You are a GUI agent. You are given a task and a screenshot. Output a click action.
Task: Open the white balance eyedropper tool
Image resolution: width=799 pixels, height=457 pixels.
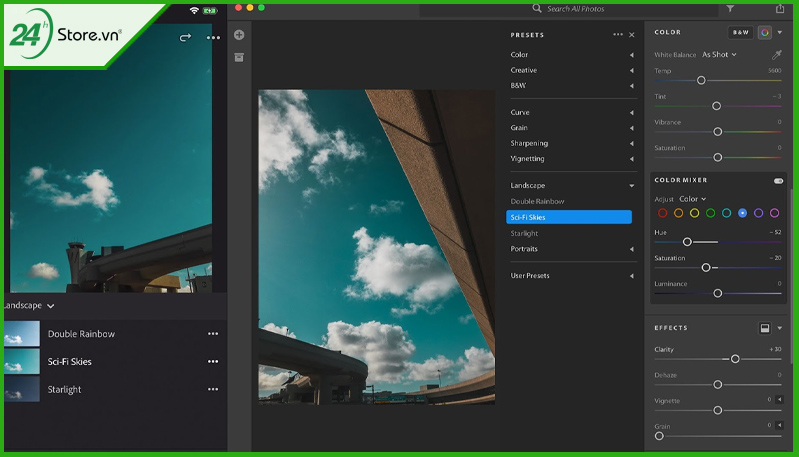pyautogui.click(x=777, y=55)
